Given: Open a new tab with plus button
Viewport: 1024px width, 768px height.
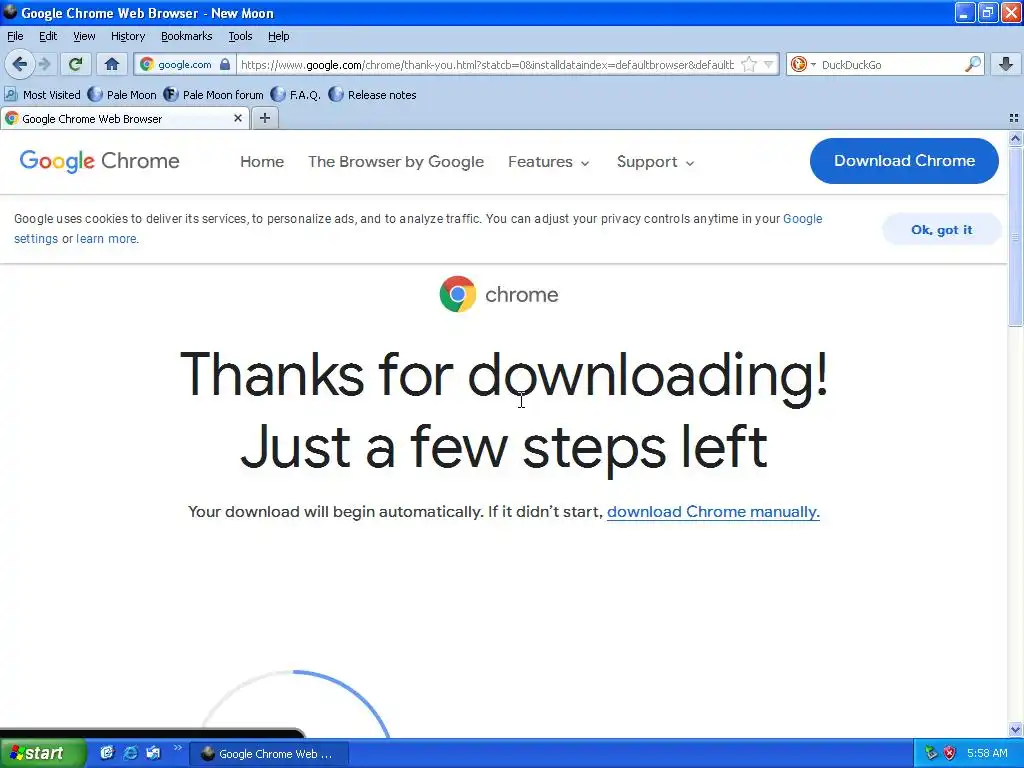Looking at the screenshot, I should tap(264, 118).
